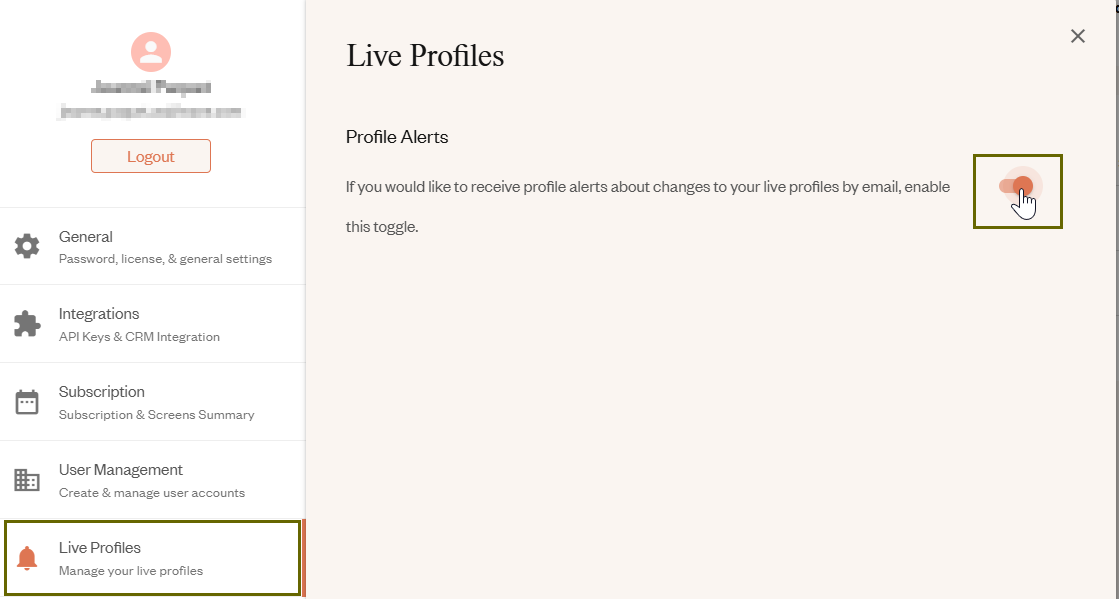Click the Subscription calendar icon
The width and height of the screenshot is (1119, 599).
27,401
